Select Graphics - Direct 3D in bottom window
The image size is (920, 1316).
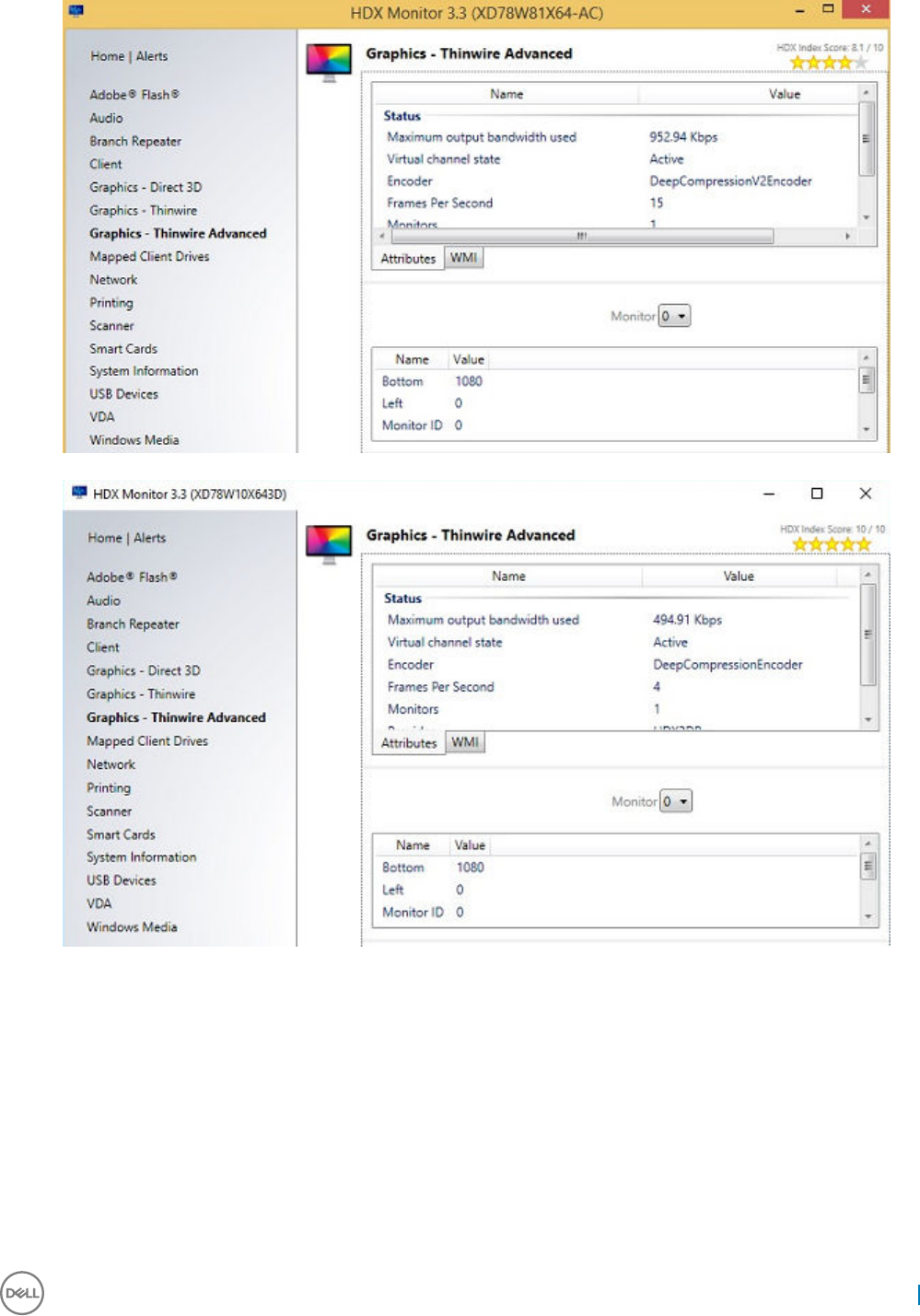(144, 670)
